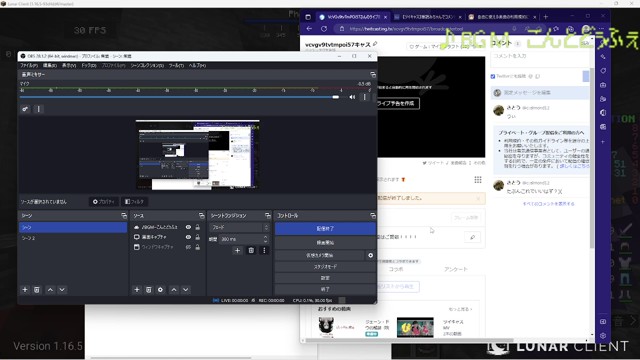Screen dimensions: 640x360
Task: Remove scene transition with trash icon
Action: pos(251,250)
